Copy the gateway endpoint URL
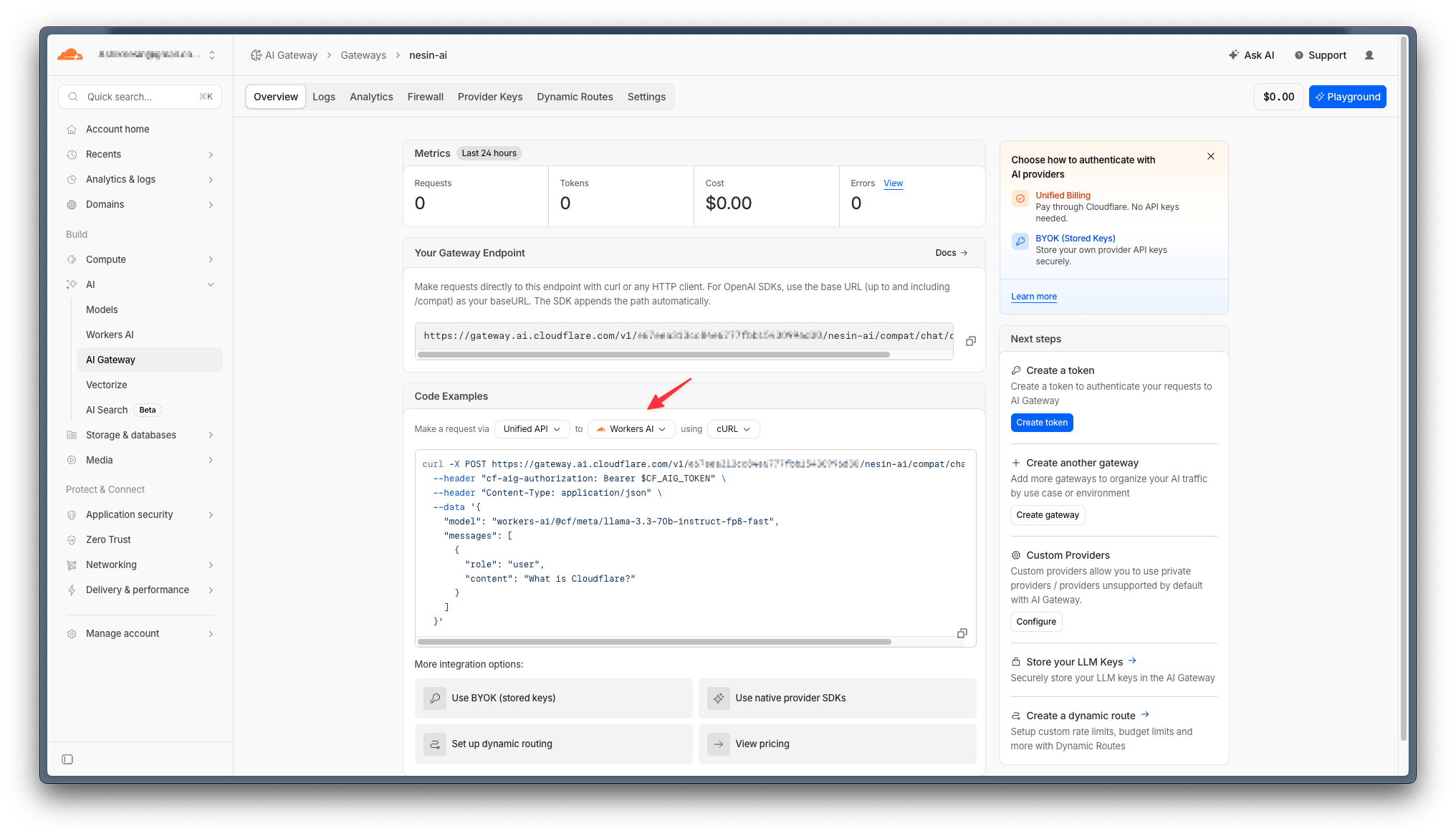The width and height of the screenshot is (1456, 836). [970, 341]
